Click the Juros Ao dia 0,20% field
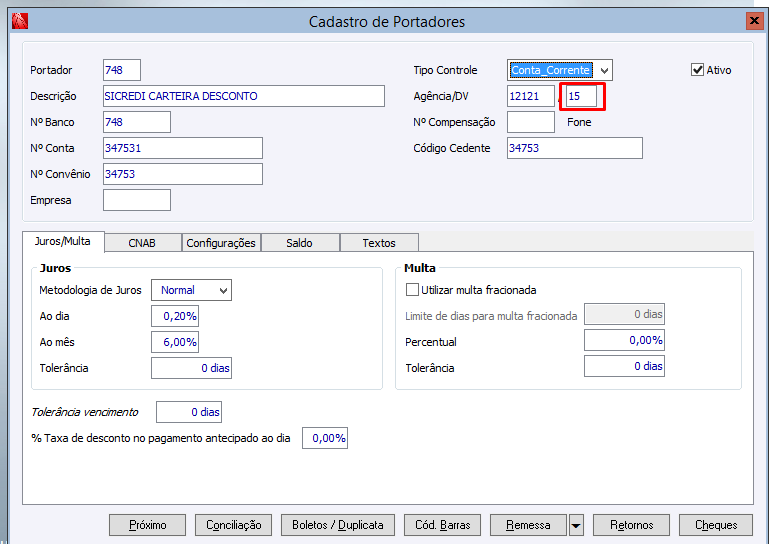 click(x=175, y=316)
